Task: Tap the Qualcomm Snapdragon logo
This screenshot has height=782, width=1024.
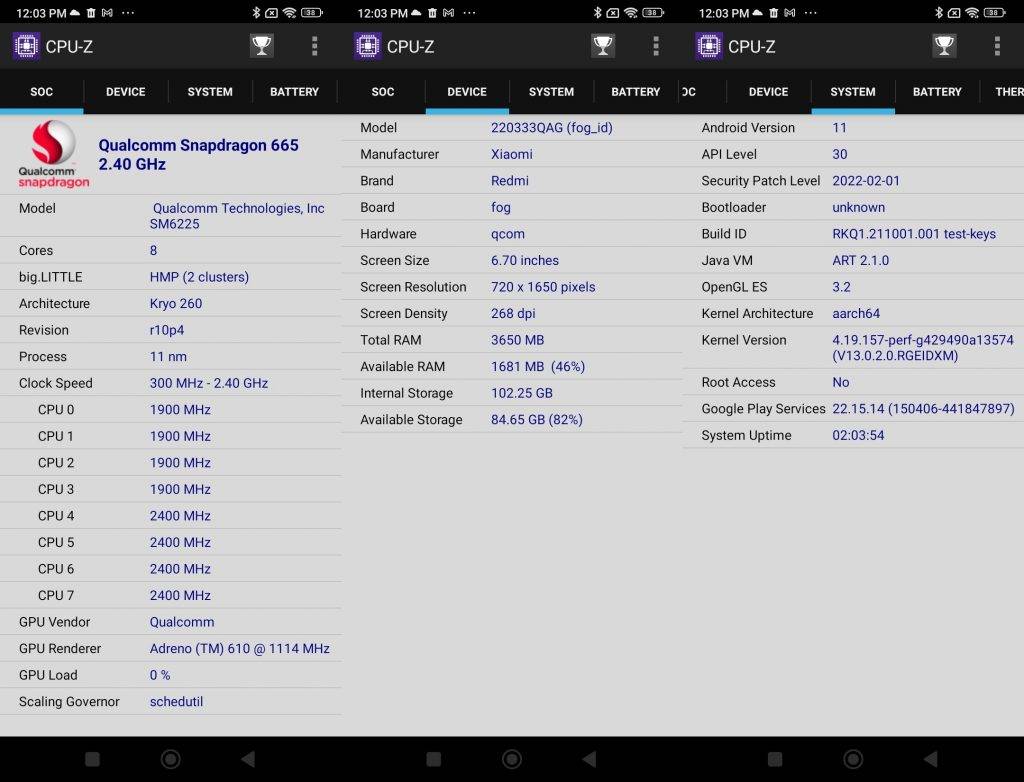Action: (x=54, y=155)
